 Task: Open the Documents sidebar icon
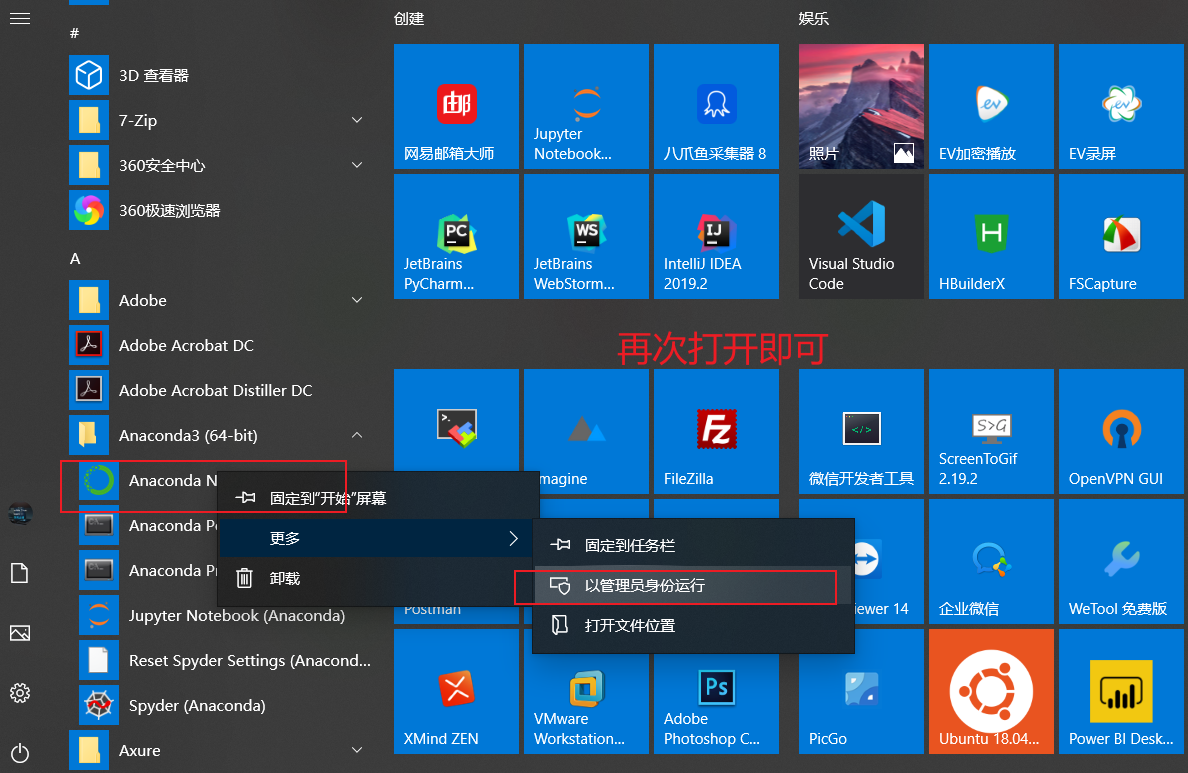pos(20,573)
